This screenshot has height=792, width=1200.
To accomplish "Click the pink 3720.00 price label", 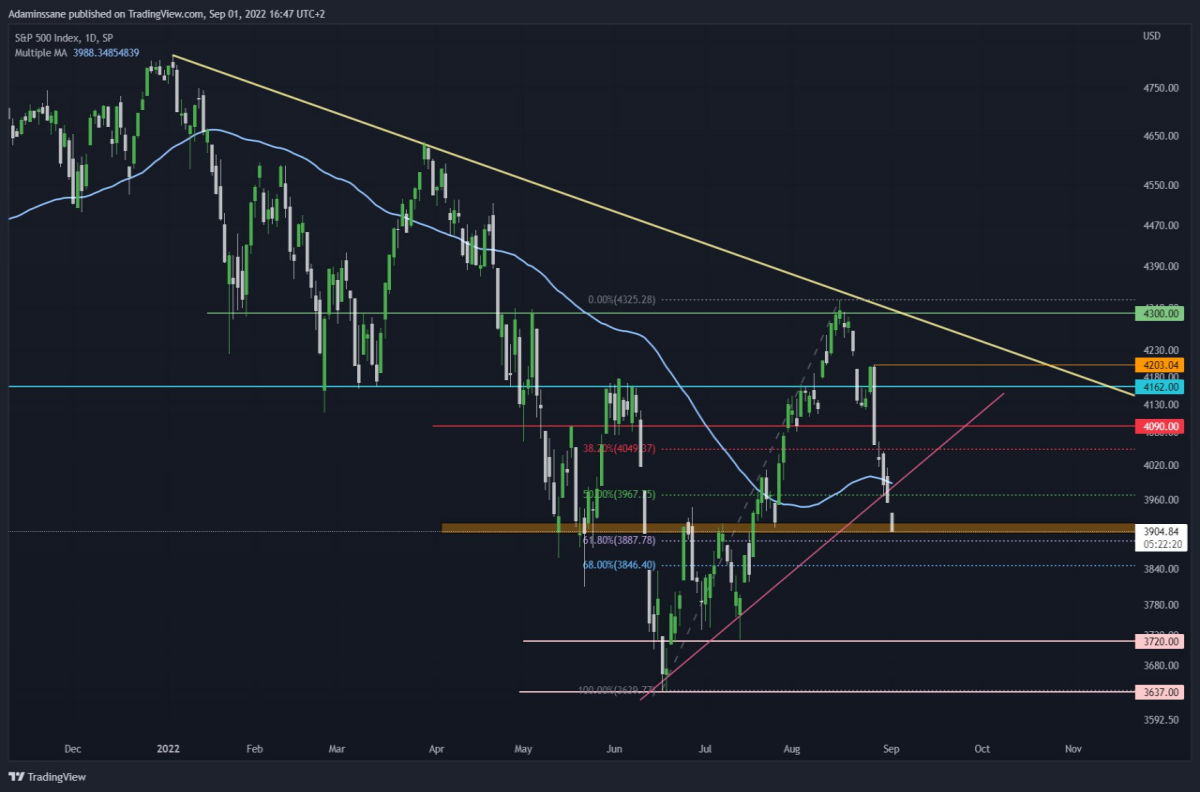I will point(1159,641).
